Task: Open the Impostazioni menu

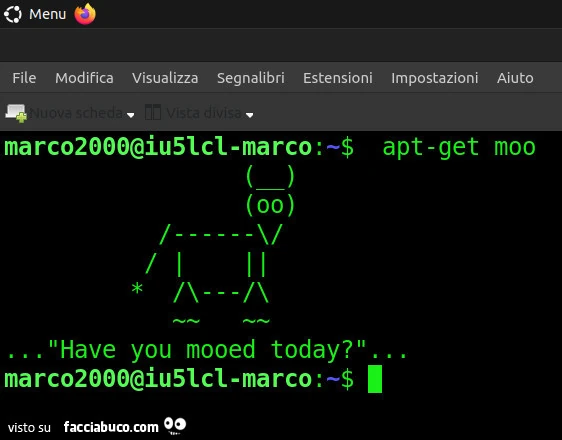Action: (x=434, y=78)
